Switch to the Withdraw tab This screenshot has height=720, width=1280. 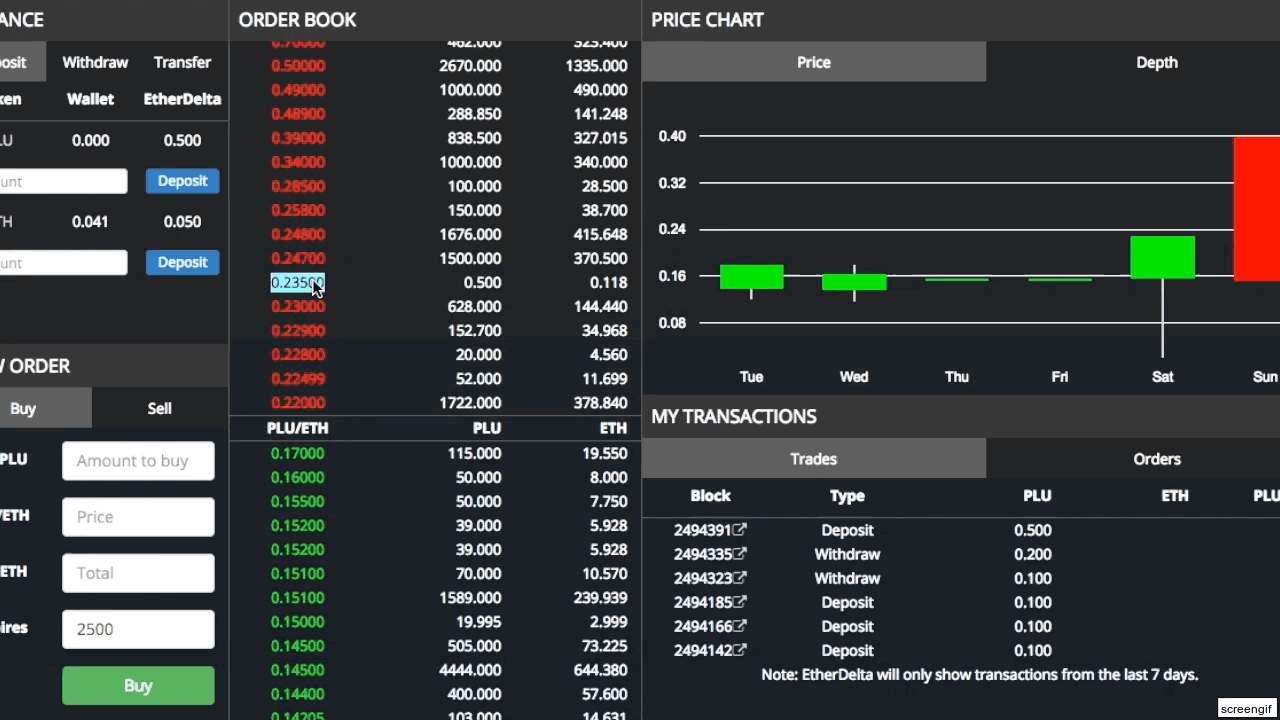pyautogui.click(x=95, y=62)
